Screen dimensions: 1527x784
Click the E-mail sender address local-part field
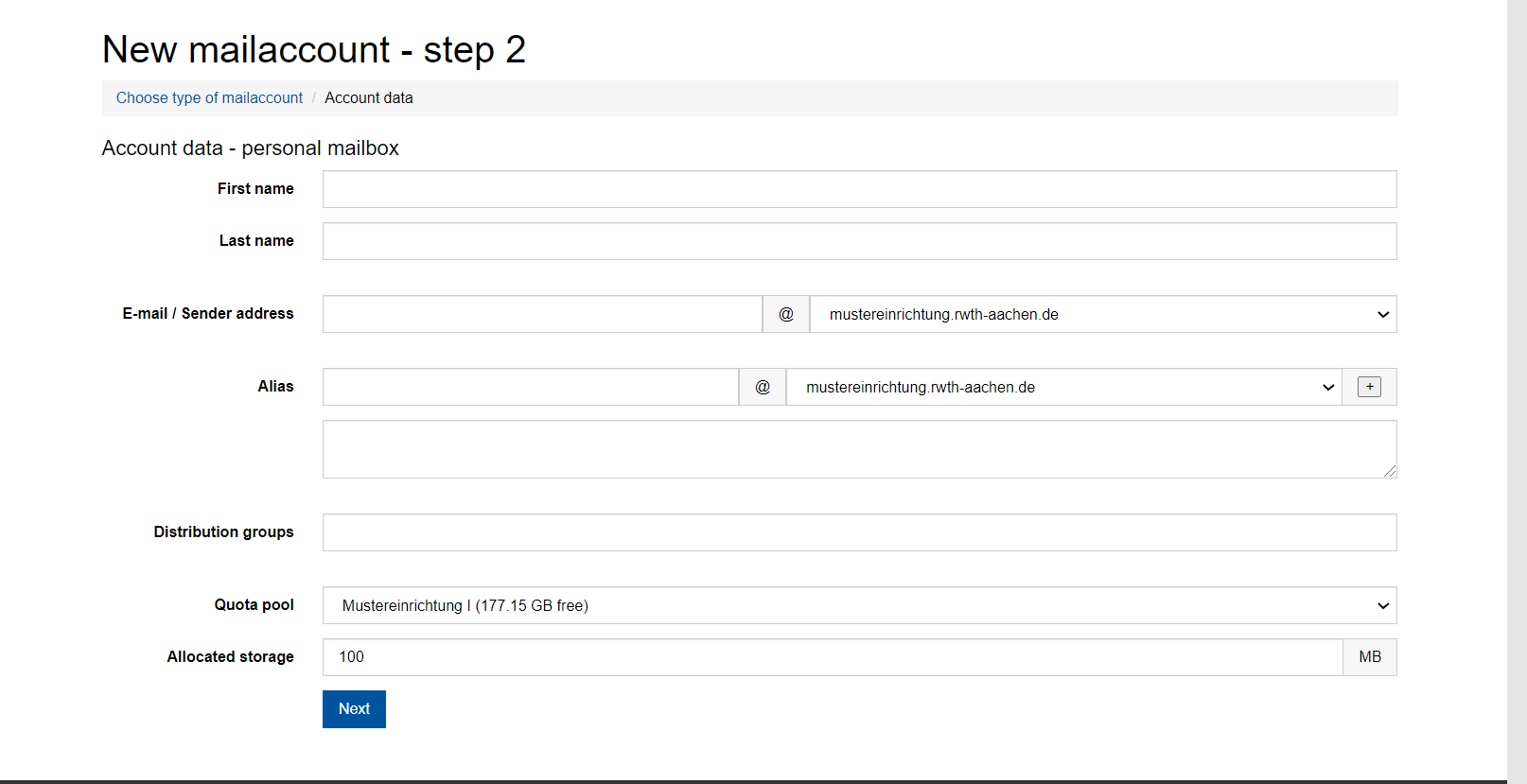point(542,314)
